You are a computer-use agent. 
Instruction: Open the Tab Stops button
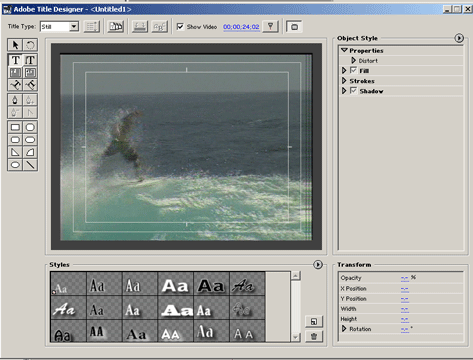(x=140, y=27)
